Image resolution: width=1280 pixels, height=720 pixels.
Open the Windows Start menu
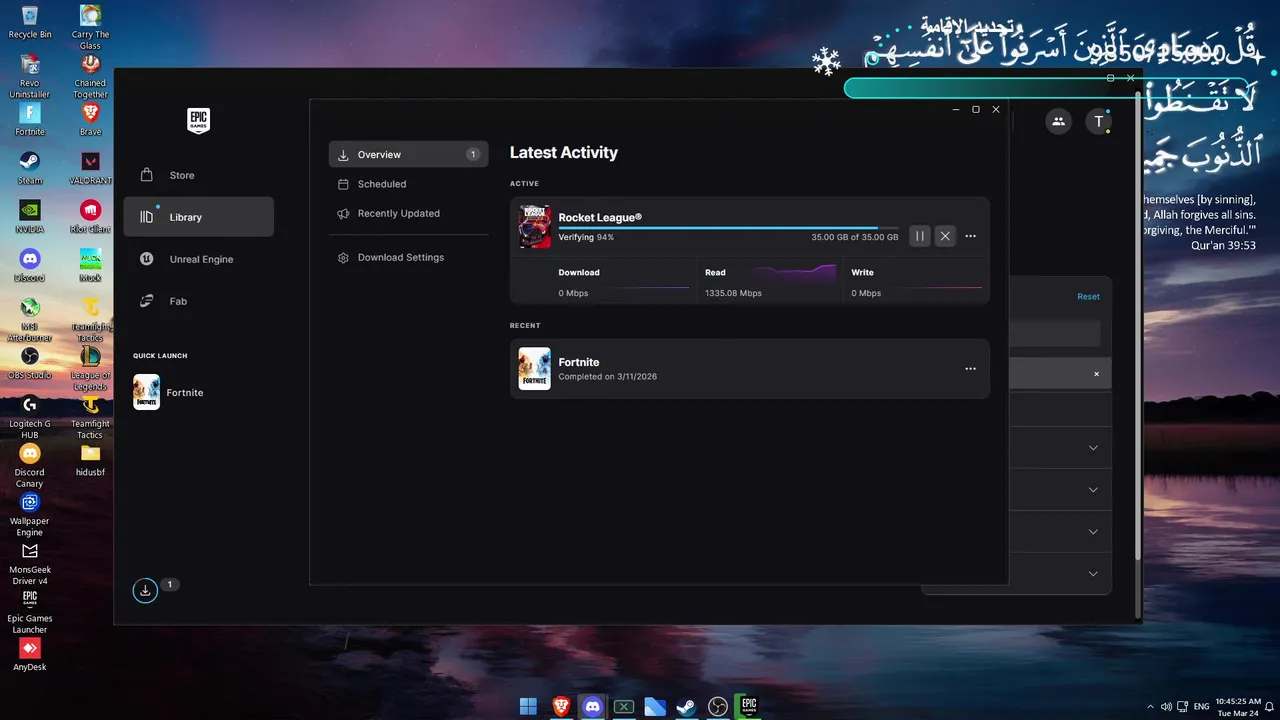(529, 707)
